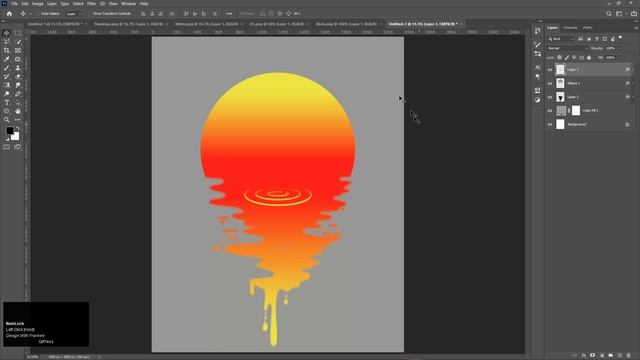
Task: Select the Hand tool
Action: point(18,111)
